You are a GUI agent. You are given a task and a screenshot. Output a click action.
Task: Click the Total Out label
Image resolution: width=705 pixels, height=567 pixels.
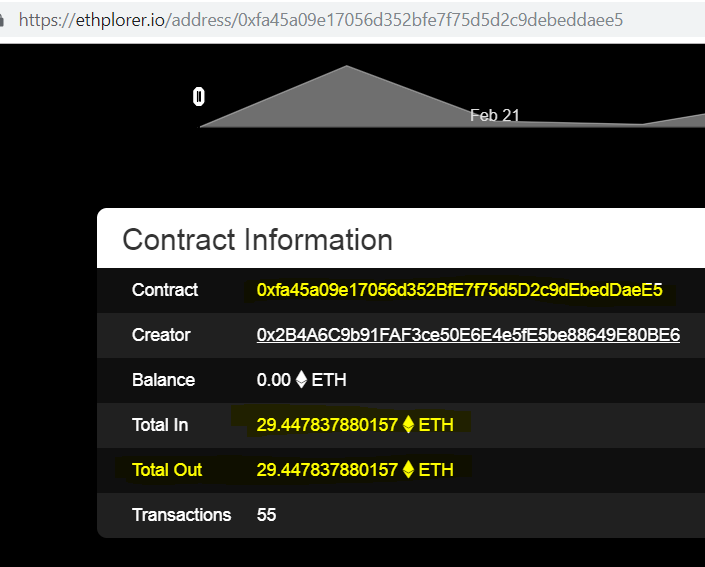click(x=167, y=470)
